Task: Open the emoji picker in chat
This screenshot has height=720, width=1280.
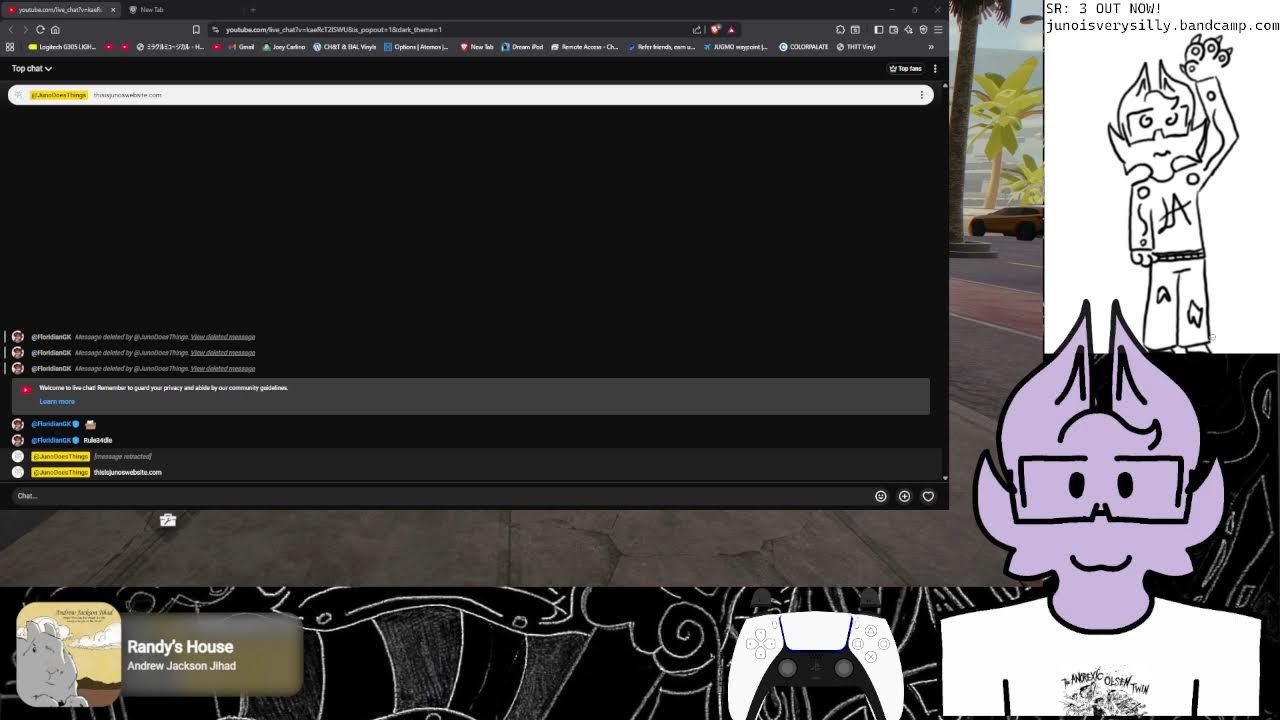Action: coord(881,496)
